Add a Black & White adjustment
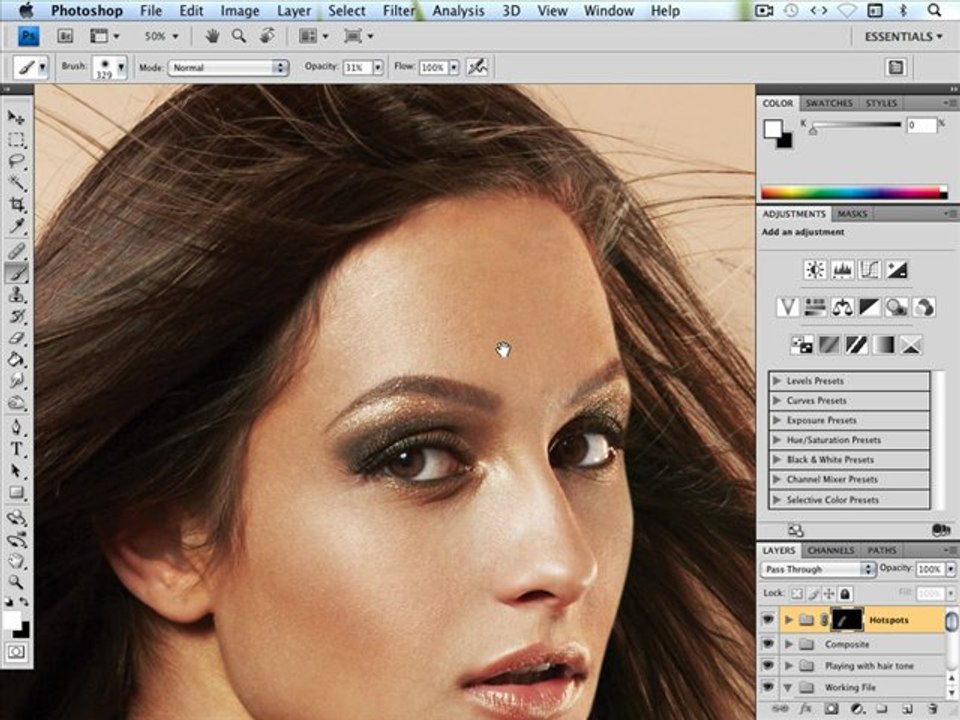 (x=869, y=307)
